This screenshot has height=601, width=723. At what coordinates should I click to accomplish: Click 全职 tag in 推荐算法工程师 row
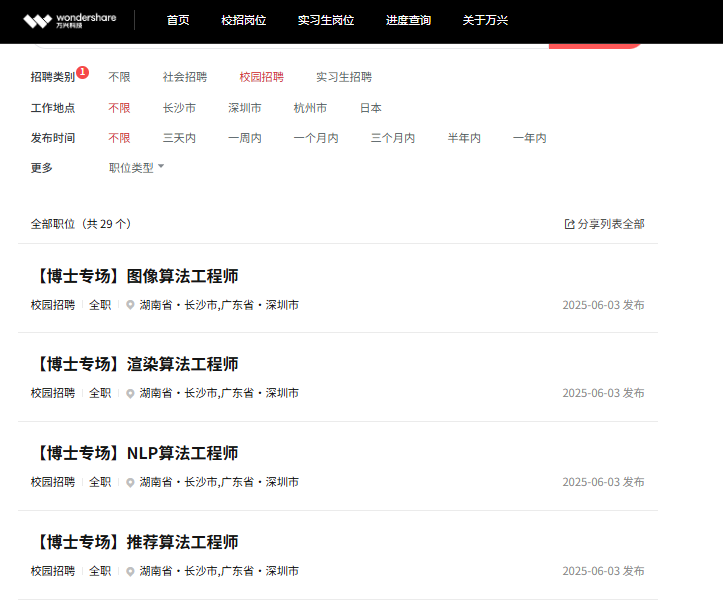point(100,571)
